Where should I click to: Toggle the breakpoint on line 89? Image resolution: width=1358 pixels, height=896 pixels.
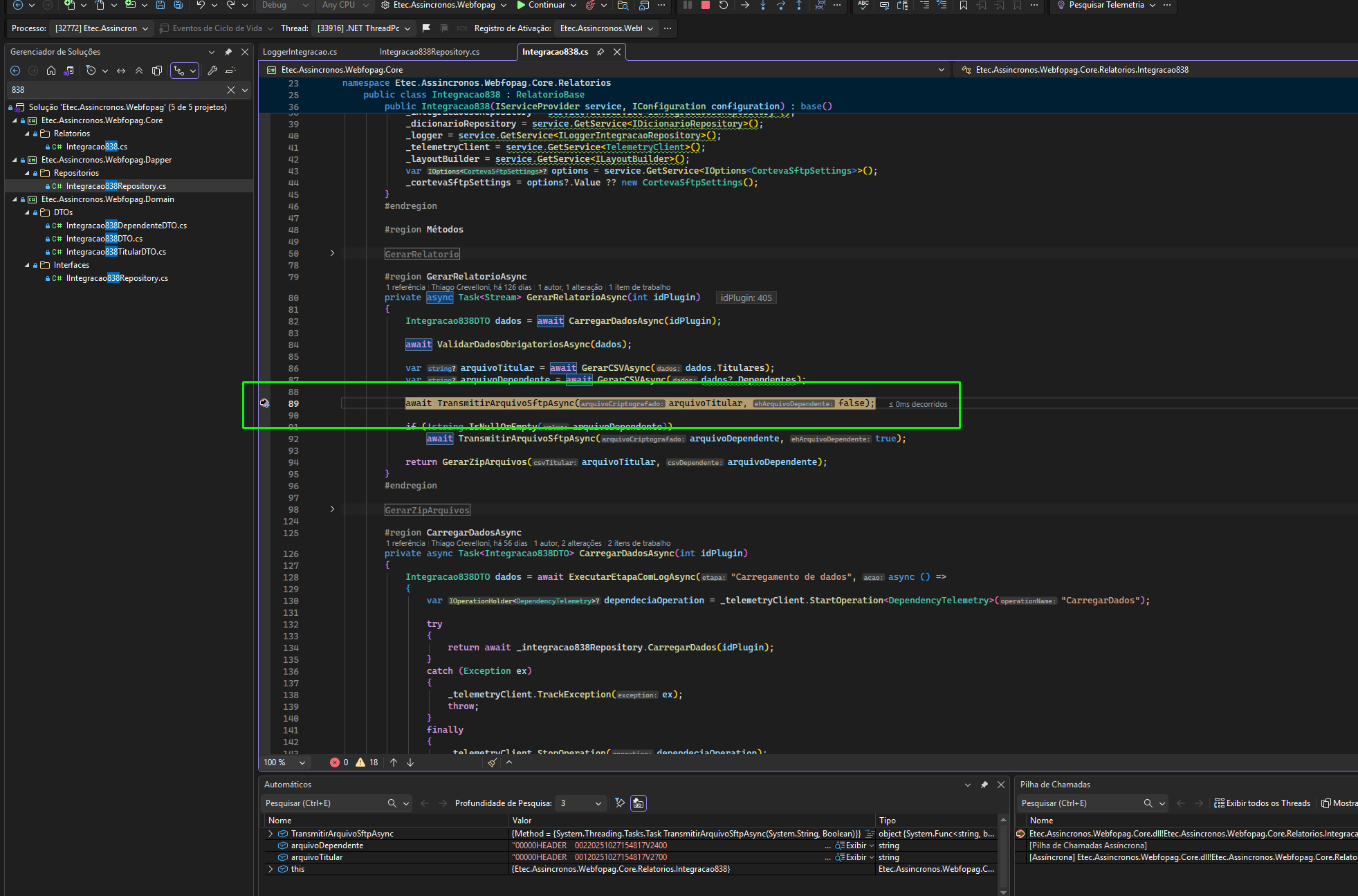pos(264,403)
